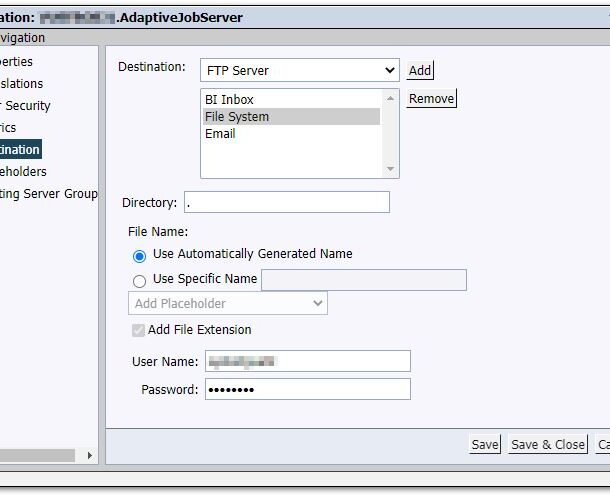
Task: Select Use Automatically Generated Name radio
Action: 139,256
